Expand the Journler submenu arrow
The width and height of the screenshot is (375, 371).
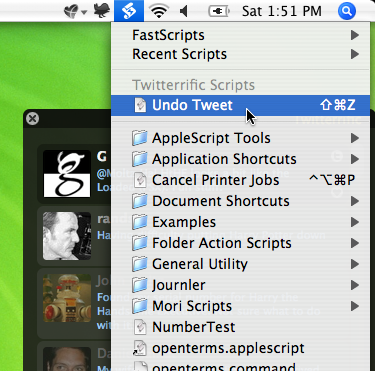click(x=355, y=285)
